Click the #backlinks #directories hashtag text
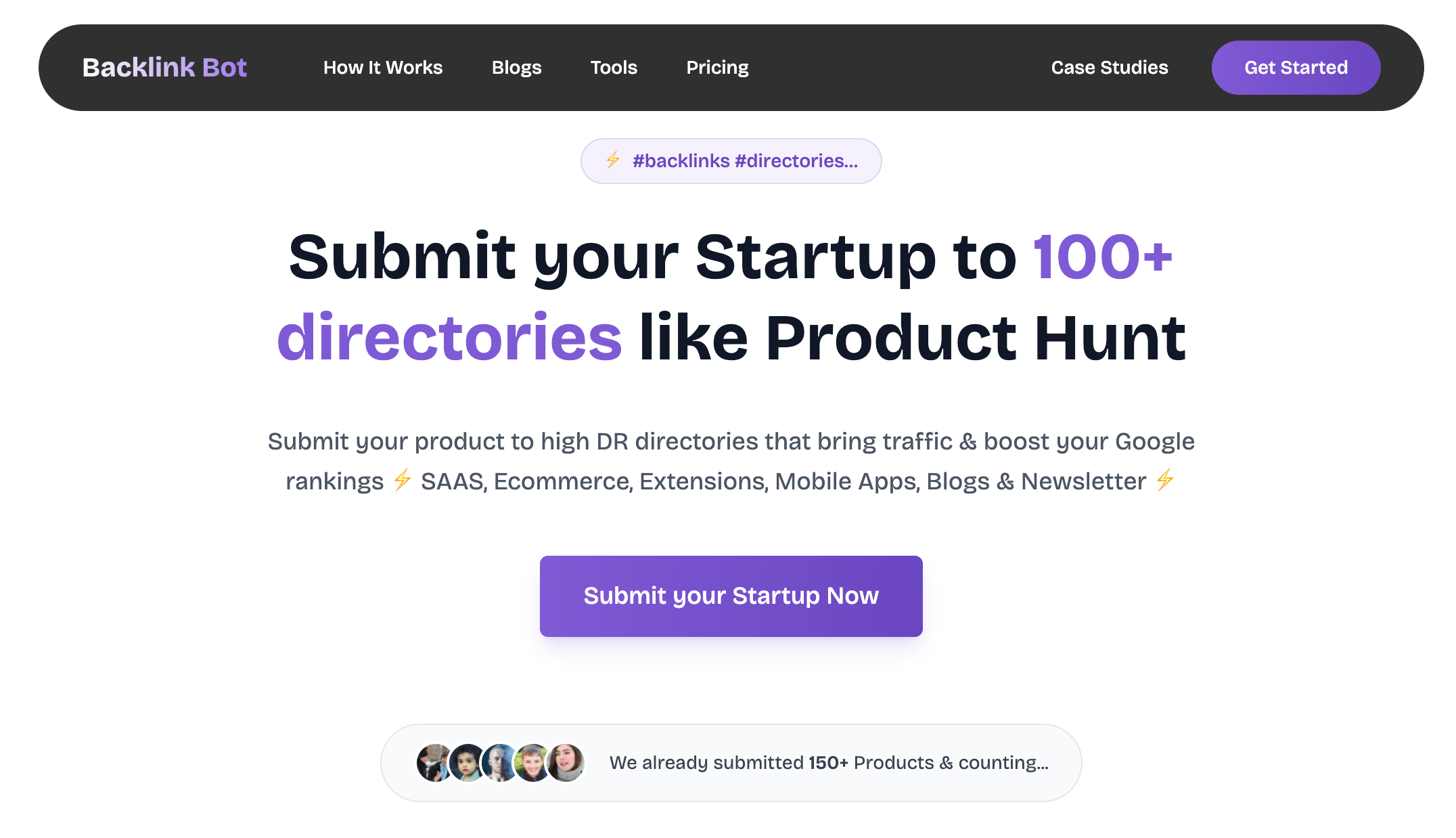Viewport: 1456px width, 838px height. [745, 161]
